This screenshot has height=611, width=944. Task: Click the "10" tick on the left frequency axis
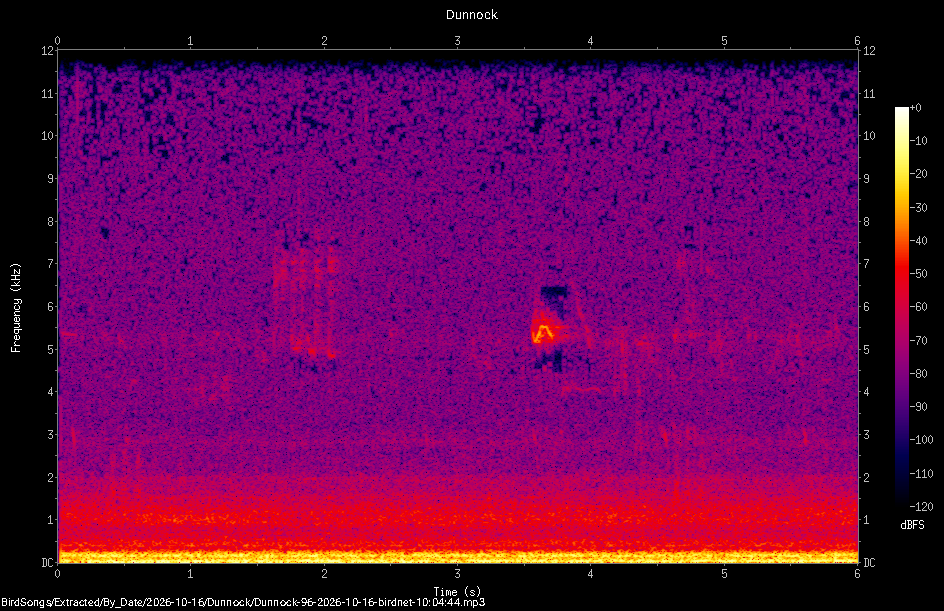47,136
